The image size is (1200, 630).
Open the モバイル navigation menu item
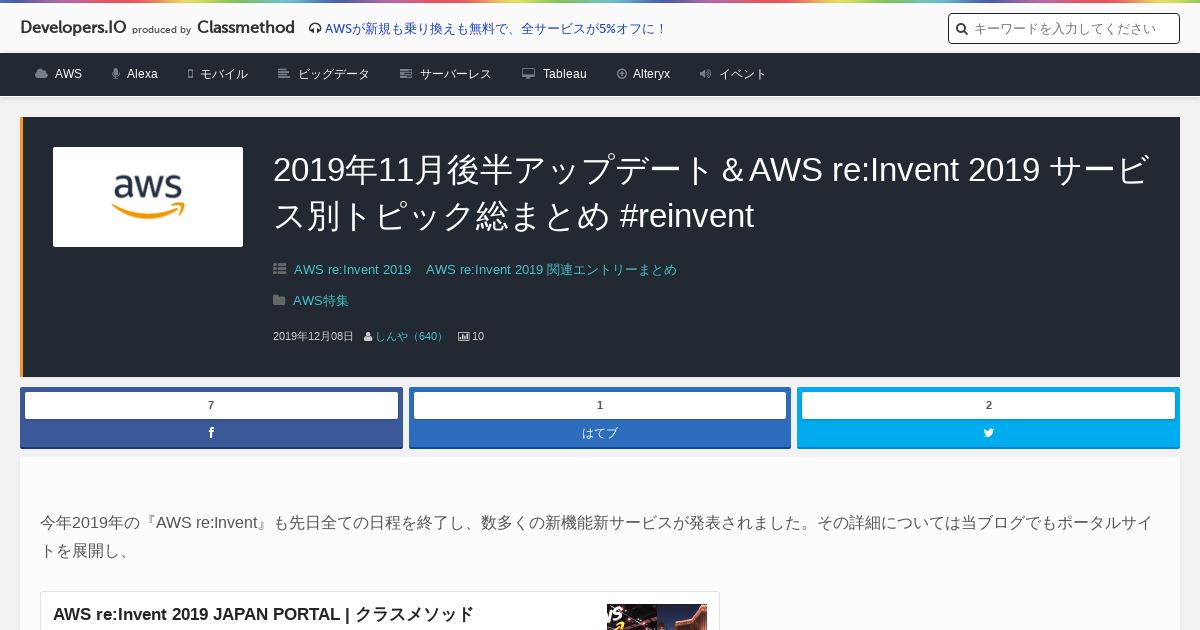224,74
